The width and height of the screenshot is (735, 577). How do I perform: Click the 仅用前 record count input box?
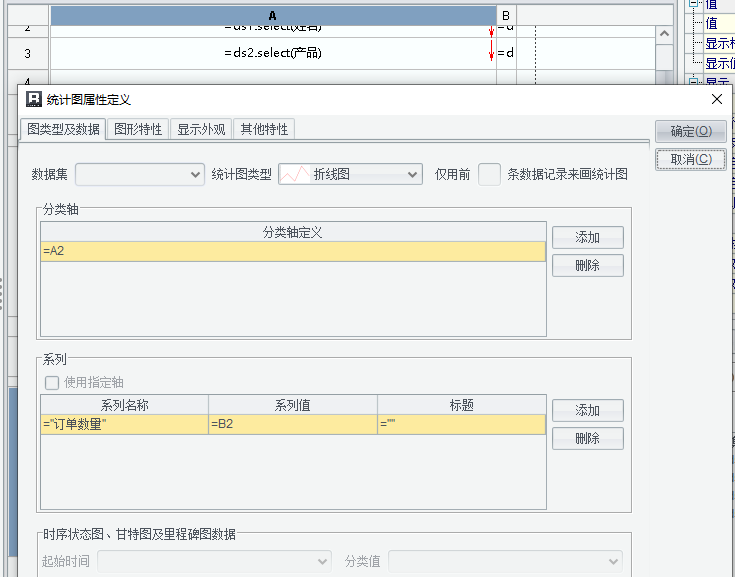(x=489, y=174)
